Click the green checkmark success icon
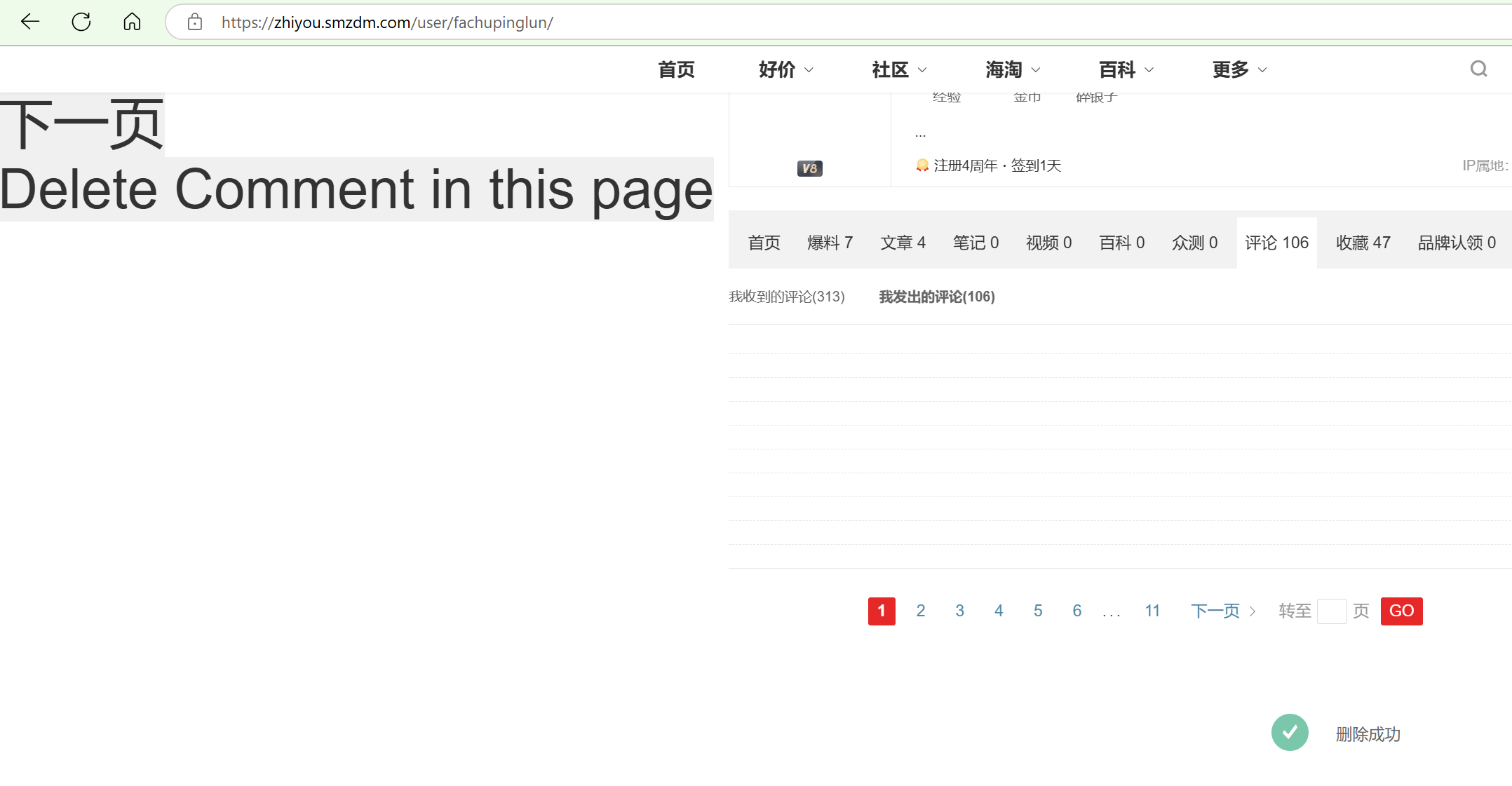 pos(1290,733)
